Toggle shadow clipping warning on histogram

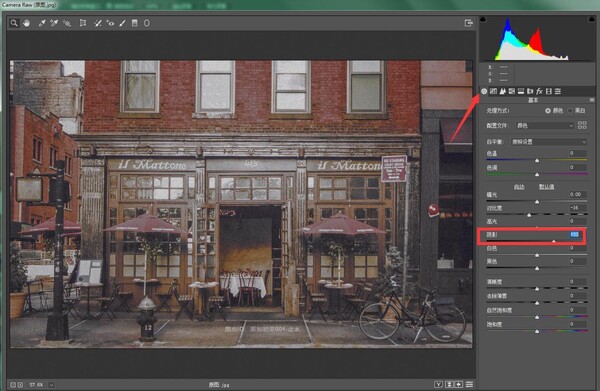point(483,19)
